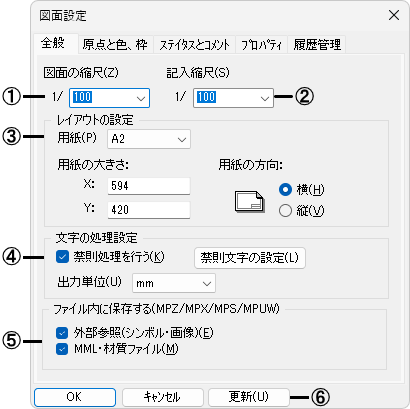Viewport: 410px width, 409px height.
Task: Click the キャンセル button
Action: click(163, 397)
